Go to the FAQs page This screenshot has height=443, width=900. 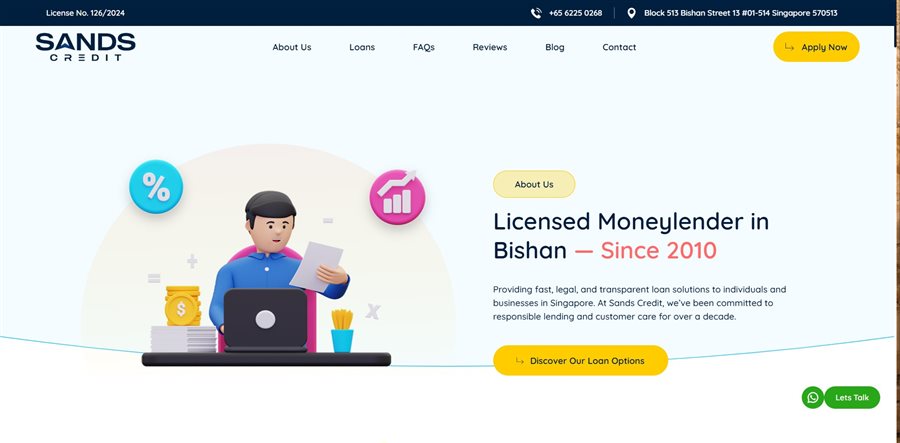coord(424,47)
